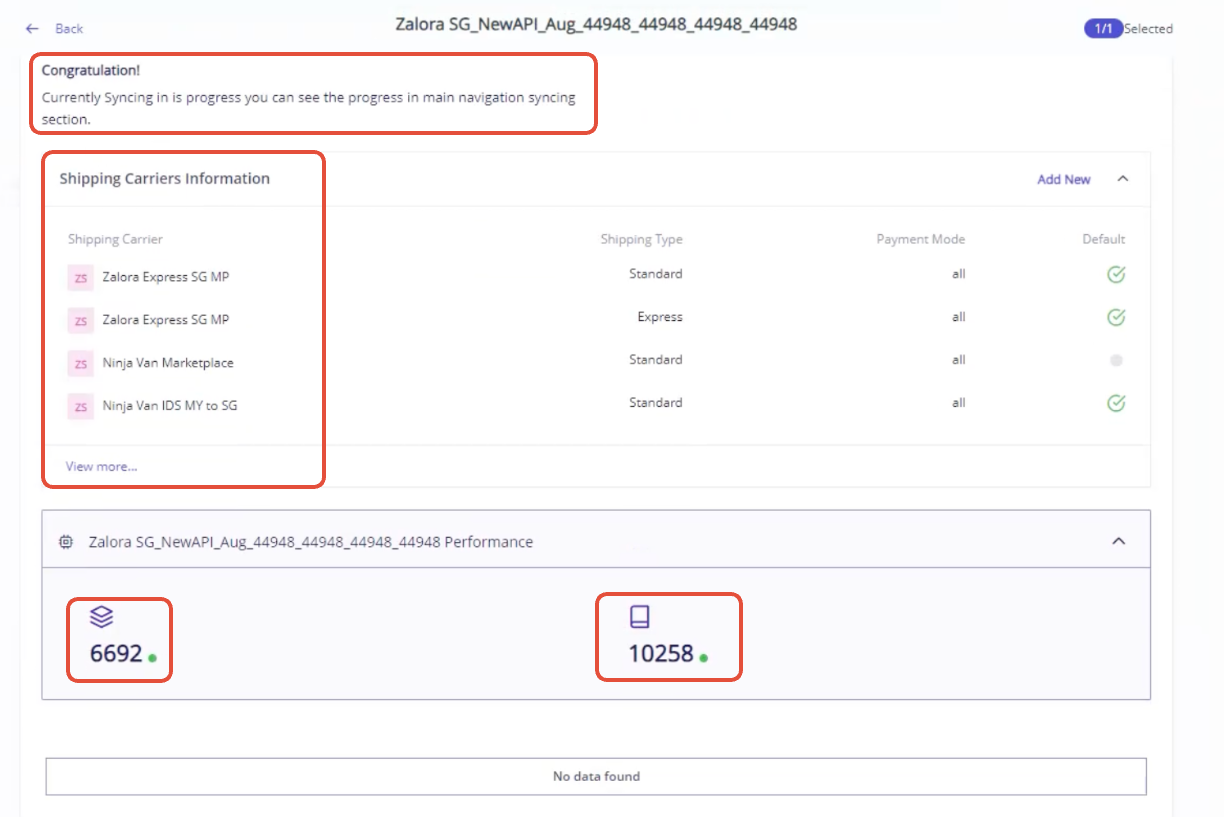The height and width of the screenshot is (817, 1224).
Task: Click the Ninja Van Marketplace carrier name
Action: tap(168, 363)
